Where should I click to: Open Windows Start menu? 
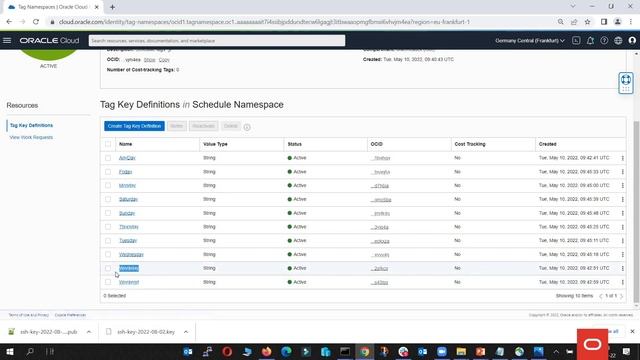pyautogui.click(x=10, y=351)
